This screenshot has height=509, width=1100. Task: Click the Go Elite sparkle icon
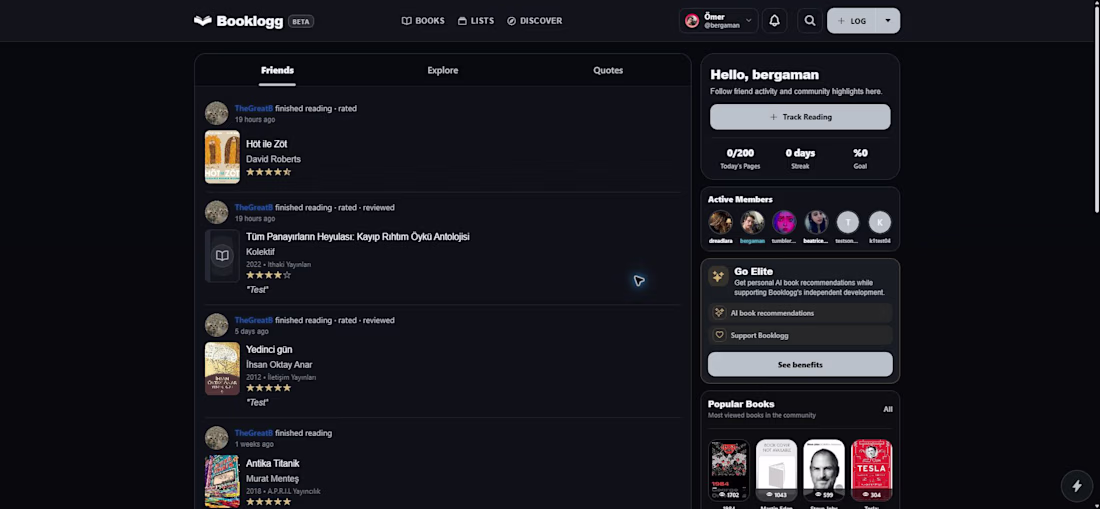(718, 276)
